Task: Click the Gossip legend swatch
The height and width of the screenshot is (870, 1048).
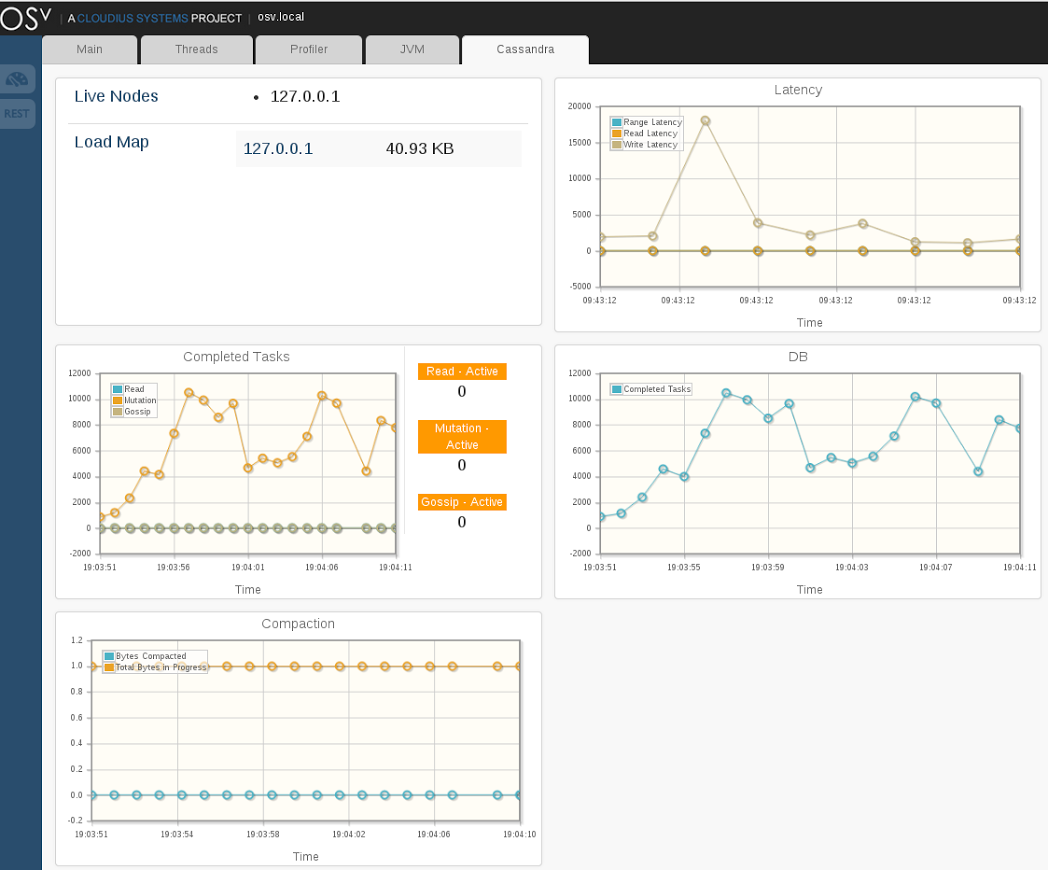Action: pyautogui.click(x=118, y=412)
